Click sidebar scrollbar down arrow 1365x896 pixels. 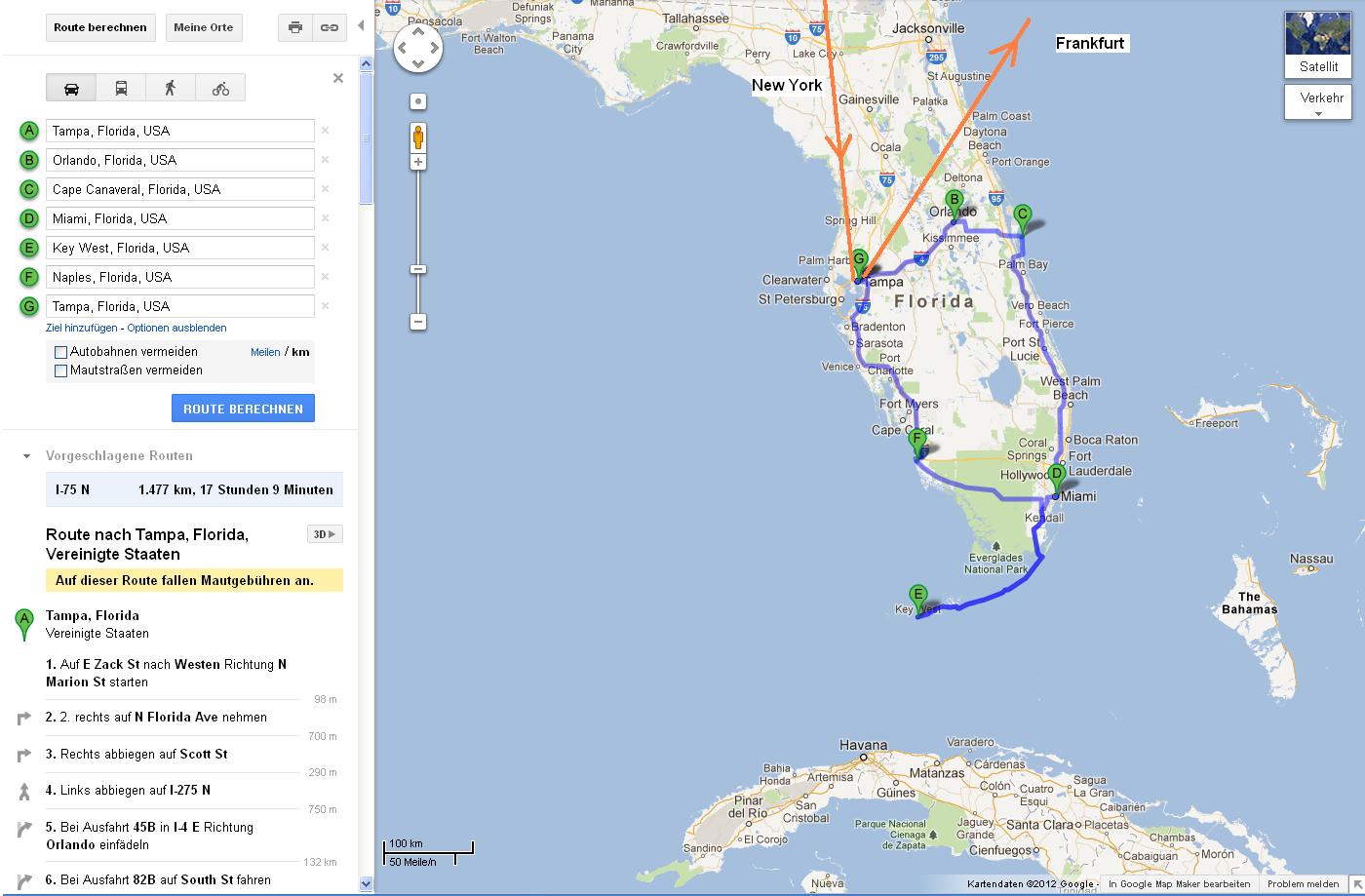coord(367,884)
